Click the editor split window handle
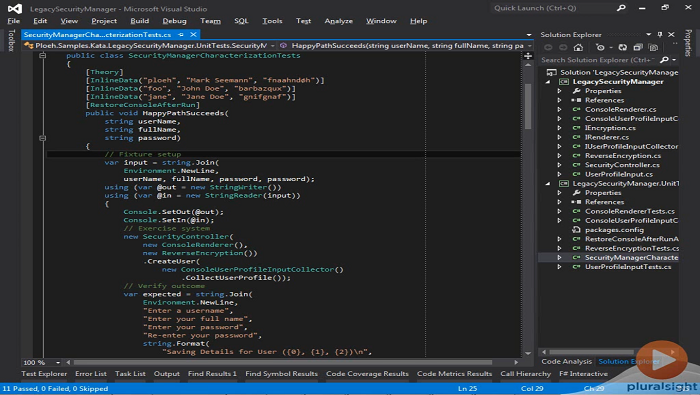The height and width of the screenshot is (395, 700). (x=528, y=56)
